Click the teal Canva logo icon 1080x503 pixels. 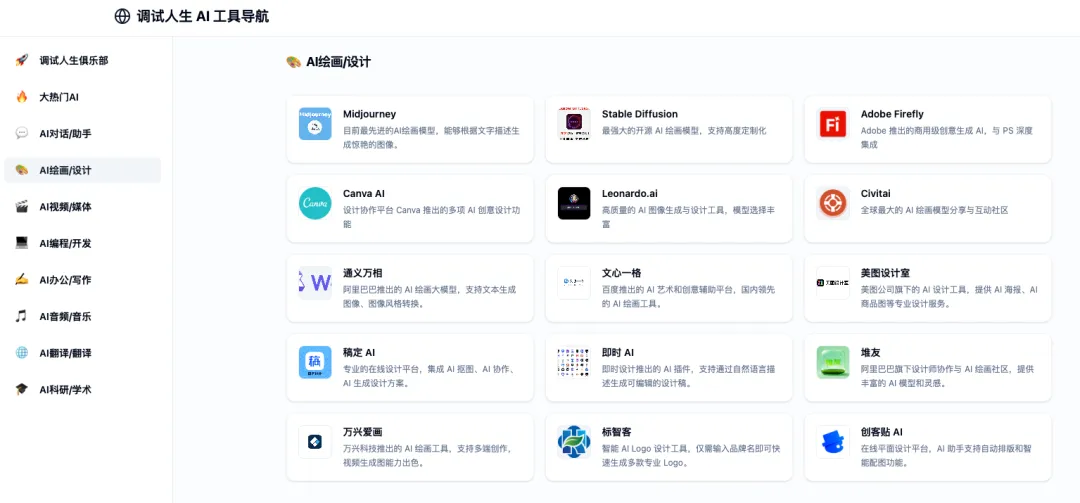315,203
